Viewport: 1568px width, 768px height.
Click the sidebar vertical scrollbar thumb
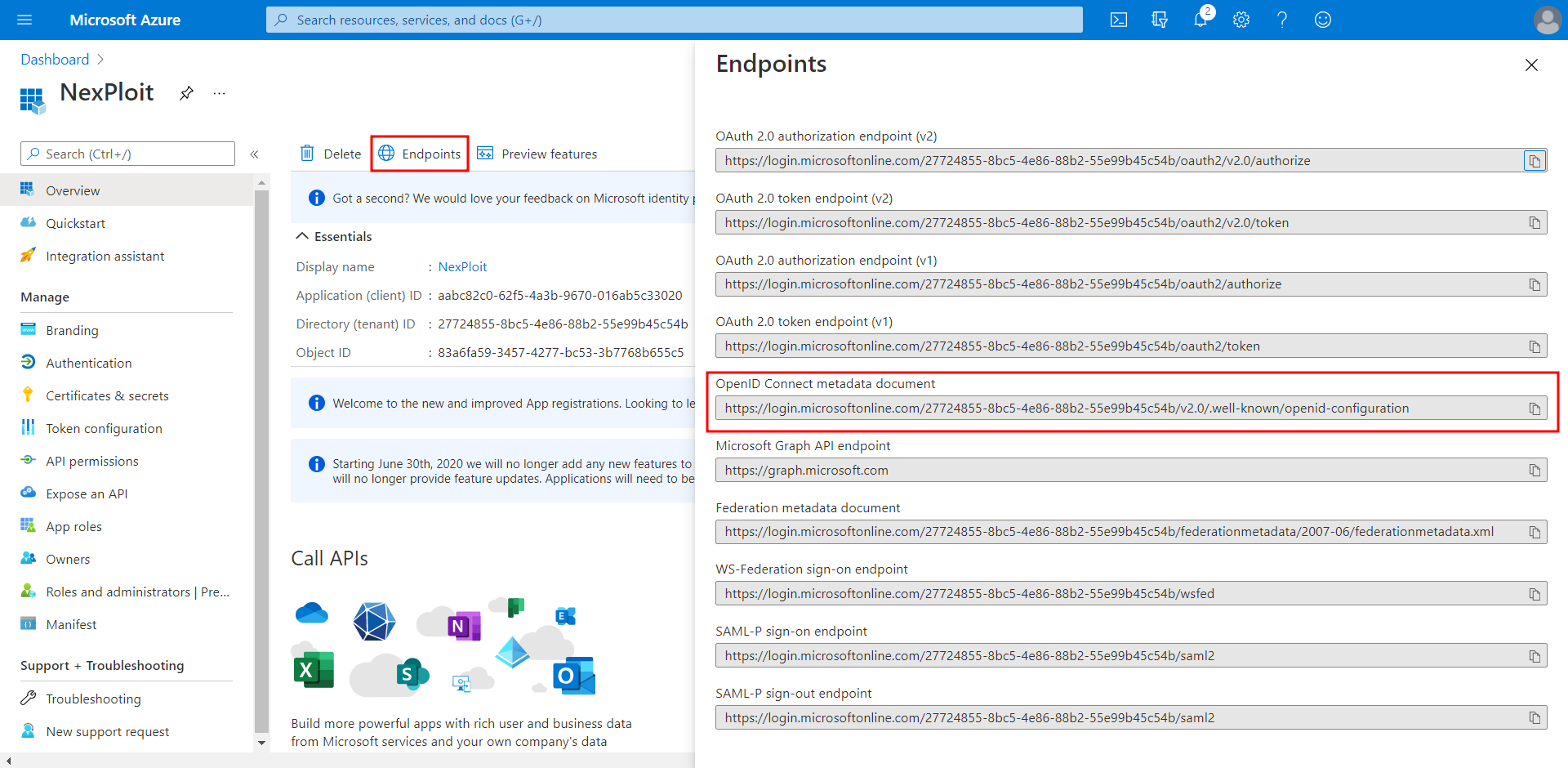pos(261,462)
